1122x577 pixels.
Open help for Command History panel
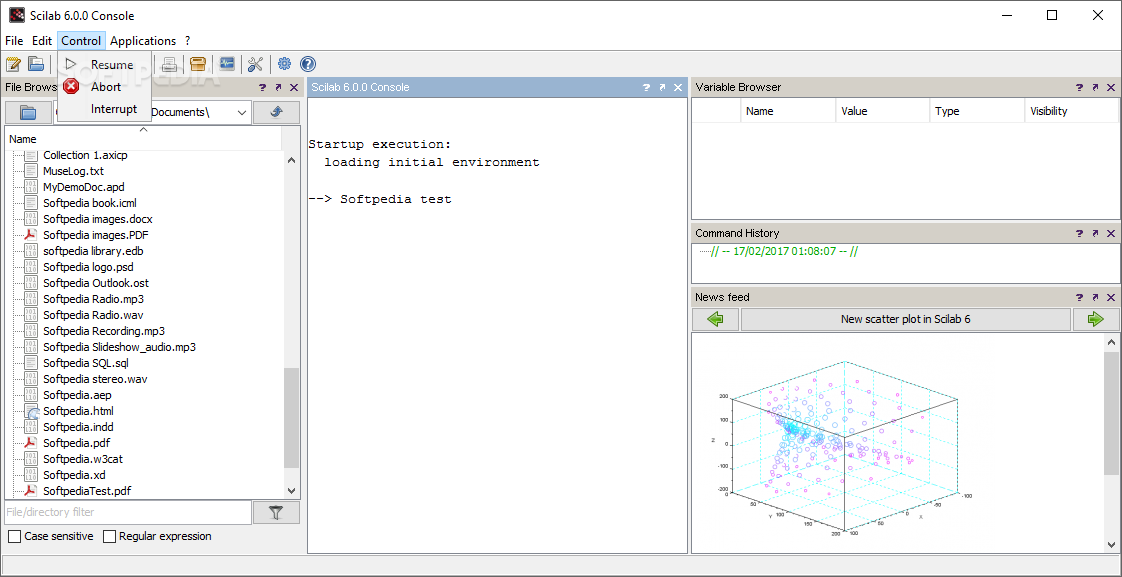[1080, 233]
